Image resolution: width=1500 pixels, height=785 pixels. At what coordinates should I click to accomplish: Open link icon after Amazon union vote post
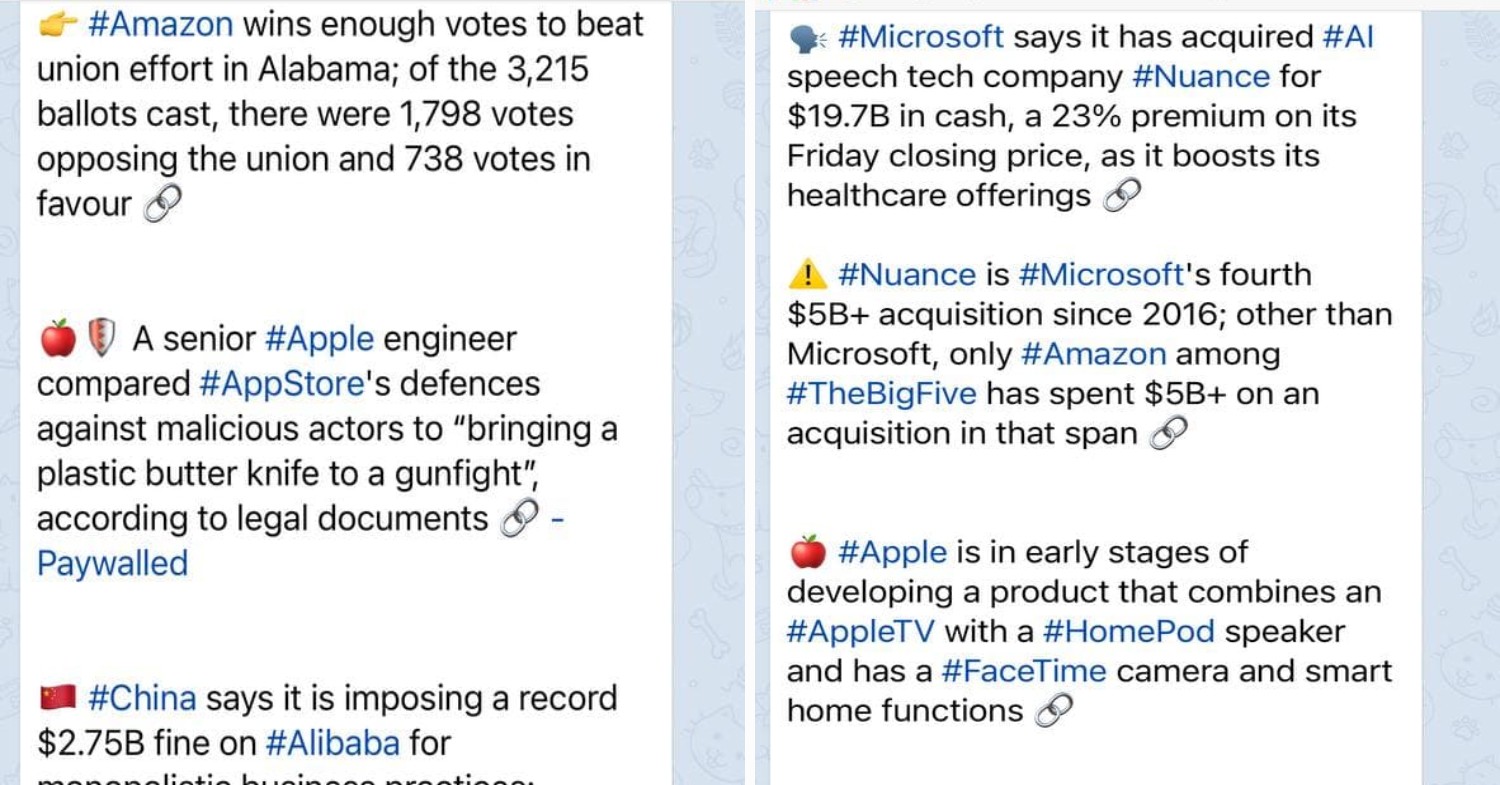click(x=163, y=205)
